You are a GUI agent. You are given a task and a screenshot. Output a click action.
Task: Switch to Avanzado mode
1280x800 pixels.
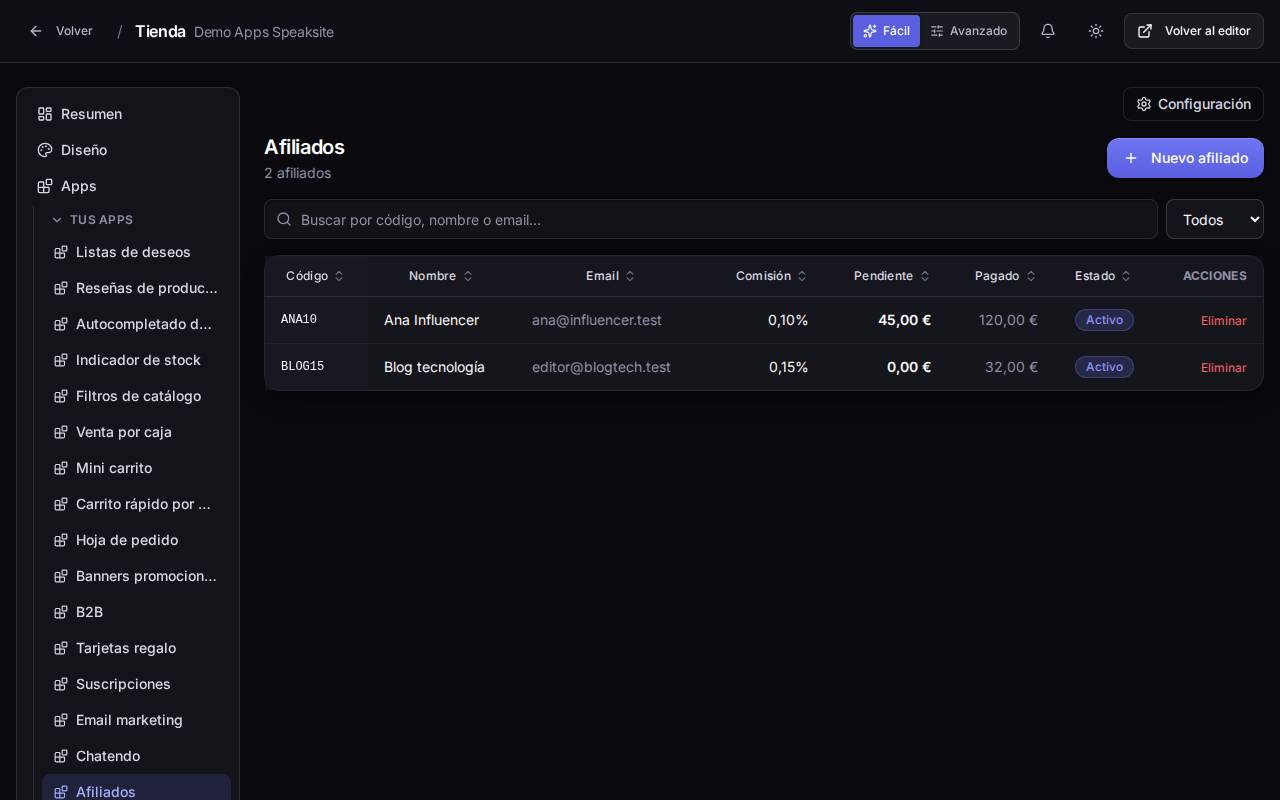coord(969,31)
